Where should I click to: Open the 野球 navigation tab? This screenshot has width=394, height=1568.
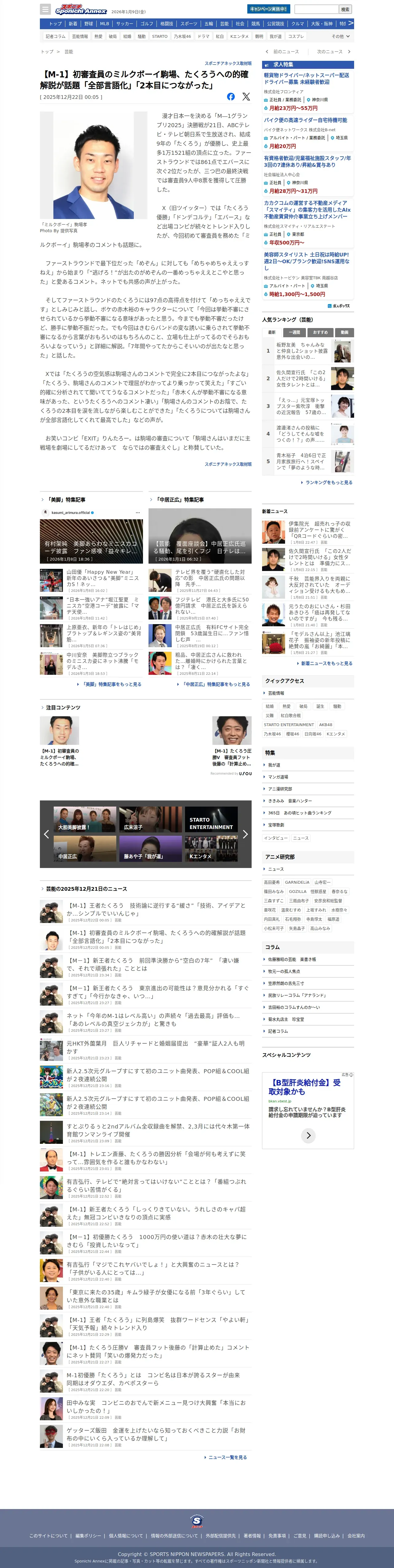tap(89, 24)
